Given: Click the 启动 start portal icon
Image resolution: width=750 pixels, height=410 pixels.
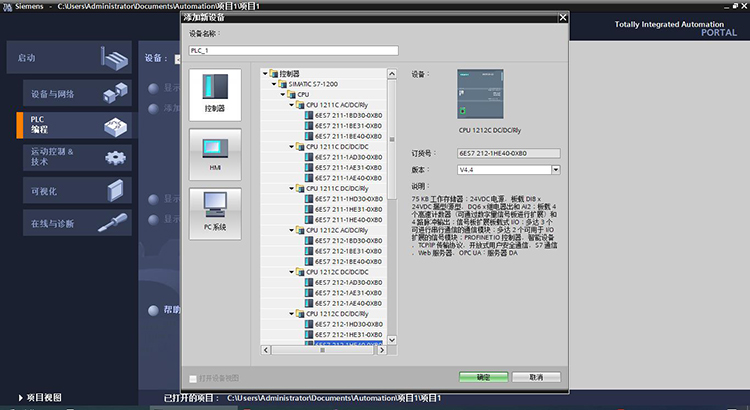Looking at the screenshot, I should [x=115, y=58].
